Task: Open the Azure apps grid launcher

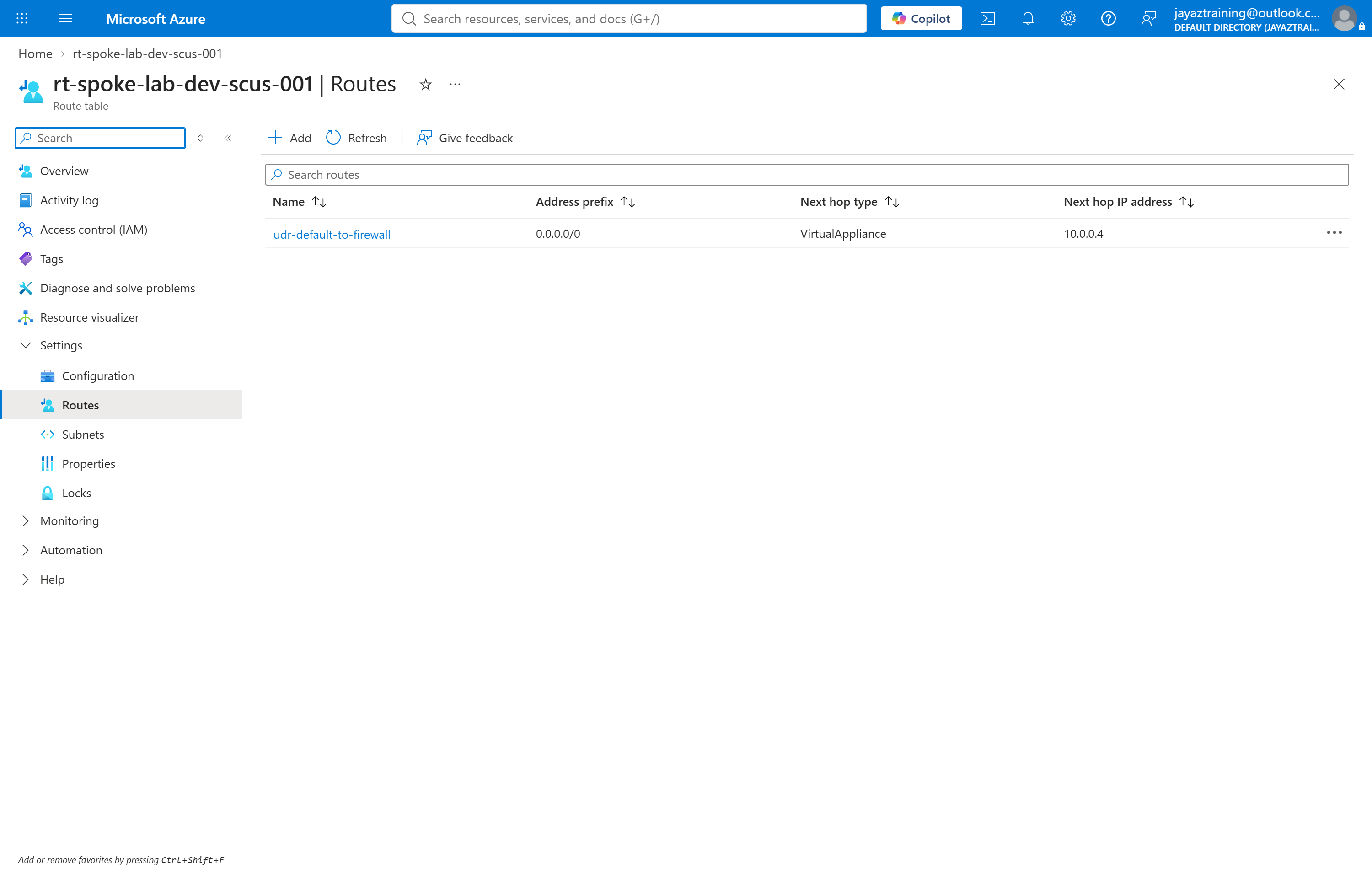Action: [x=21, y=18]
